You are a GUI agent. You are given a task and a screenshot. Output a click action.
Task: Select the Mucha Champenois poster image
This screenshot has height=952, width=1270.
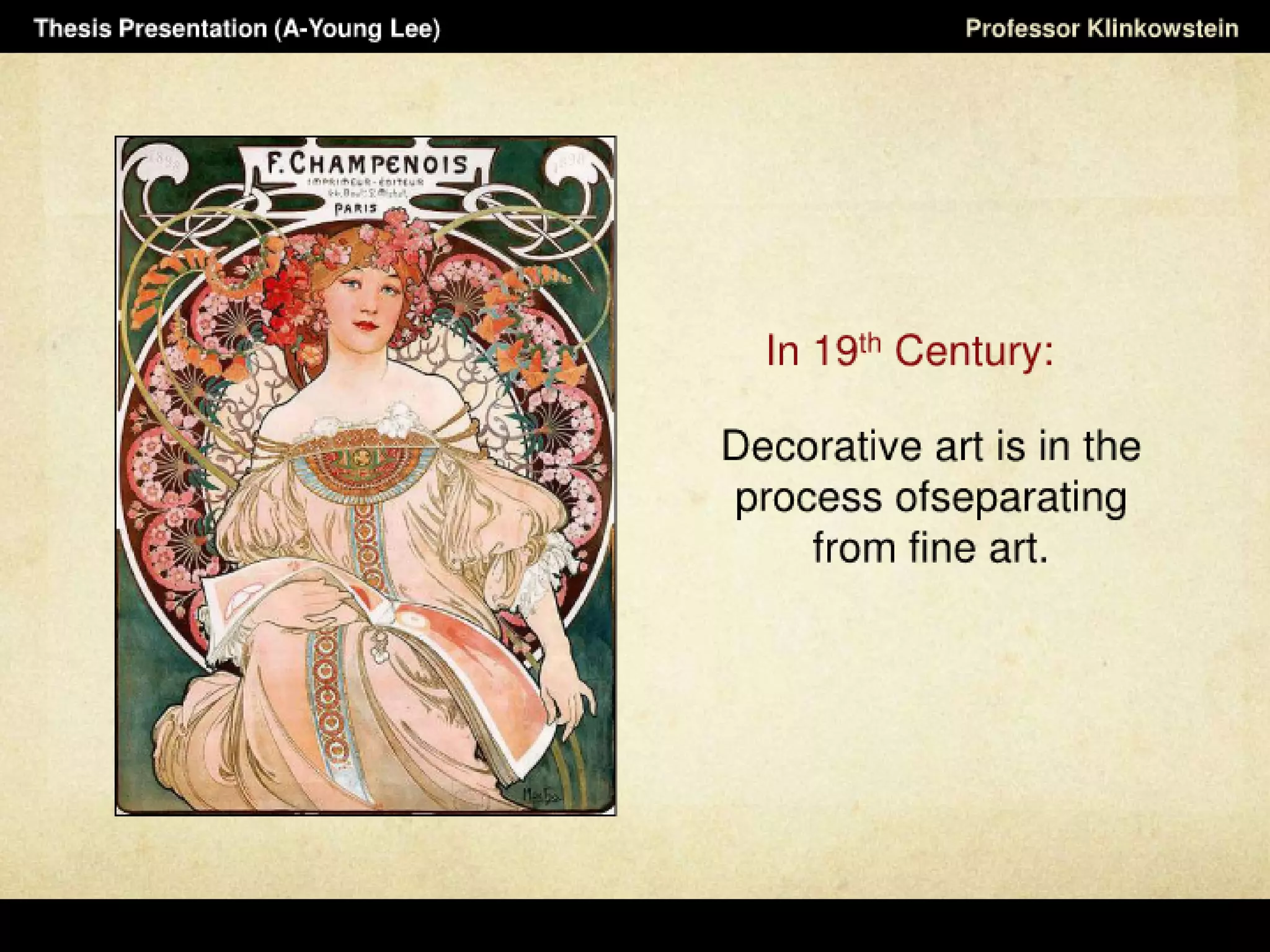[366, 476]
